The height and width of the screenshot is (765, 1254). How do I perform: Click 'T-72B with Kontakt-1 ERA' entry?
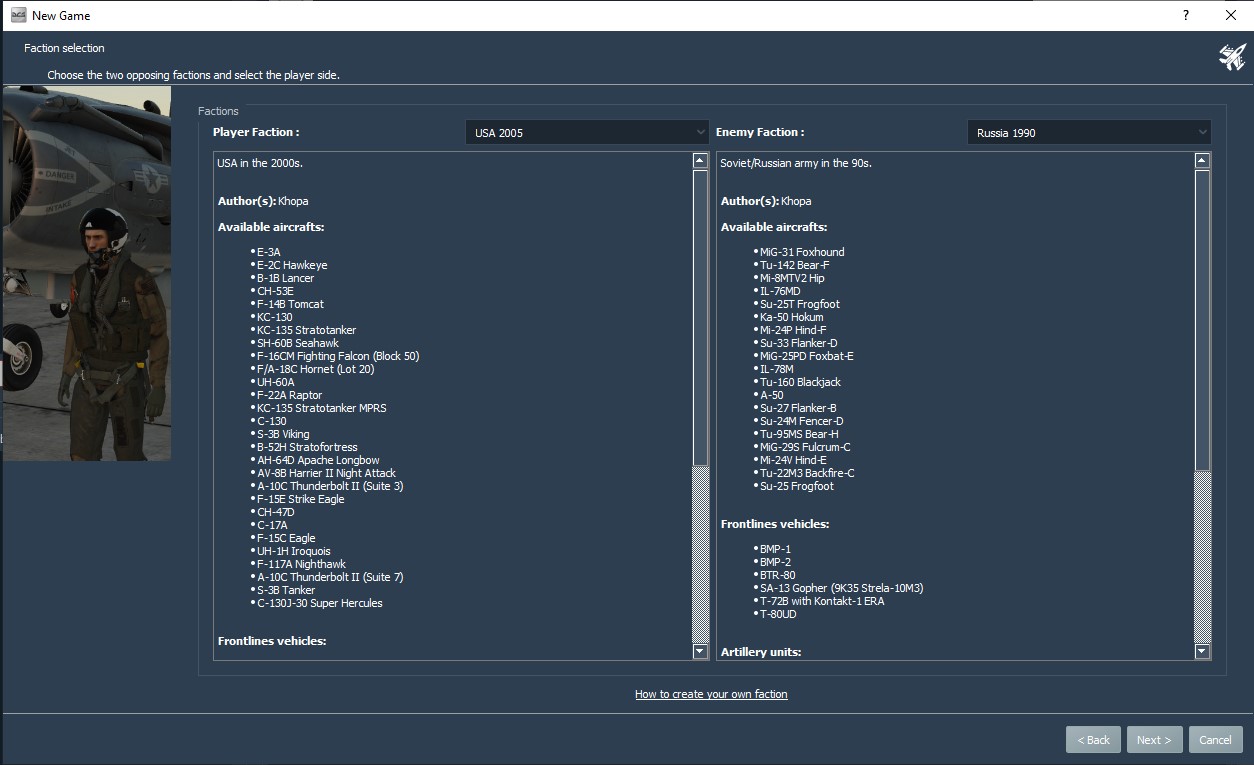(x=822, y=601)
